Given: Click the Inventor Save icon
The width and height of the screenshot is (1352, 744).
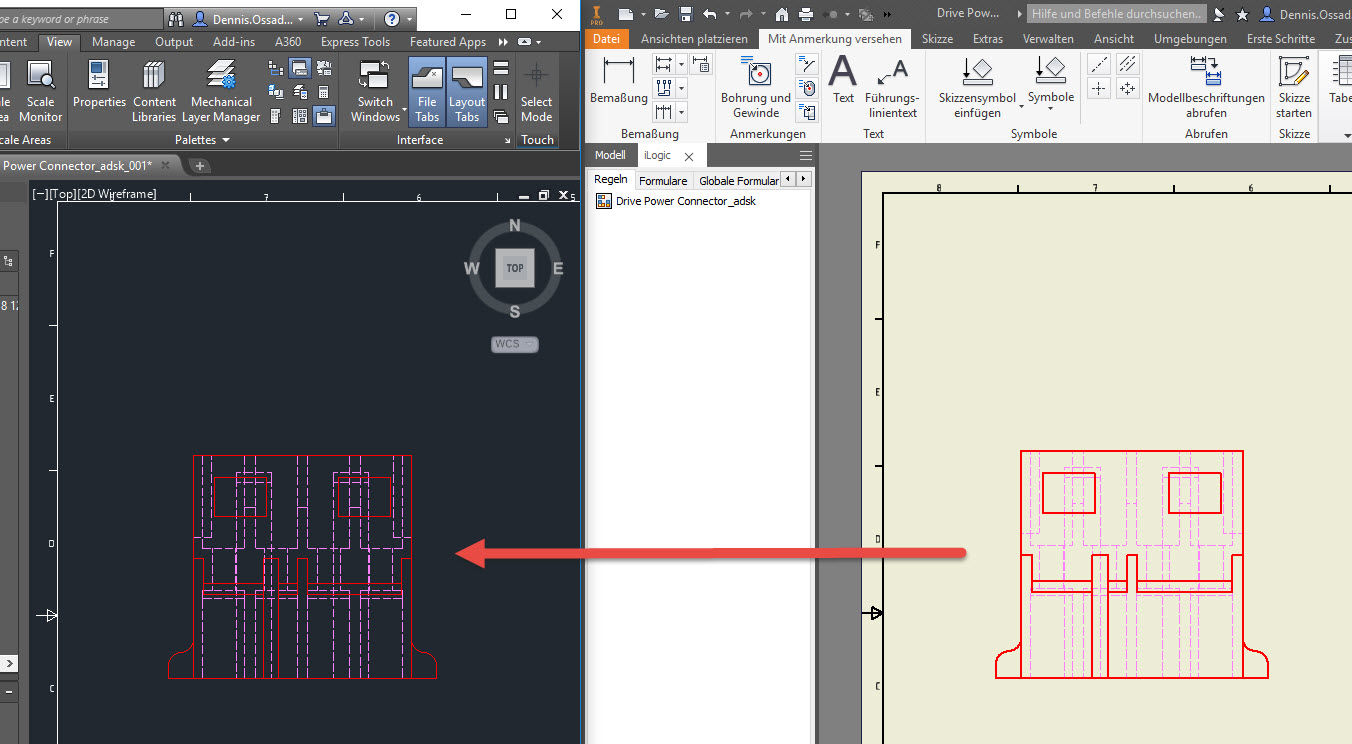Looking at the screenshot, I should (x=686, y=14).
